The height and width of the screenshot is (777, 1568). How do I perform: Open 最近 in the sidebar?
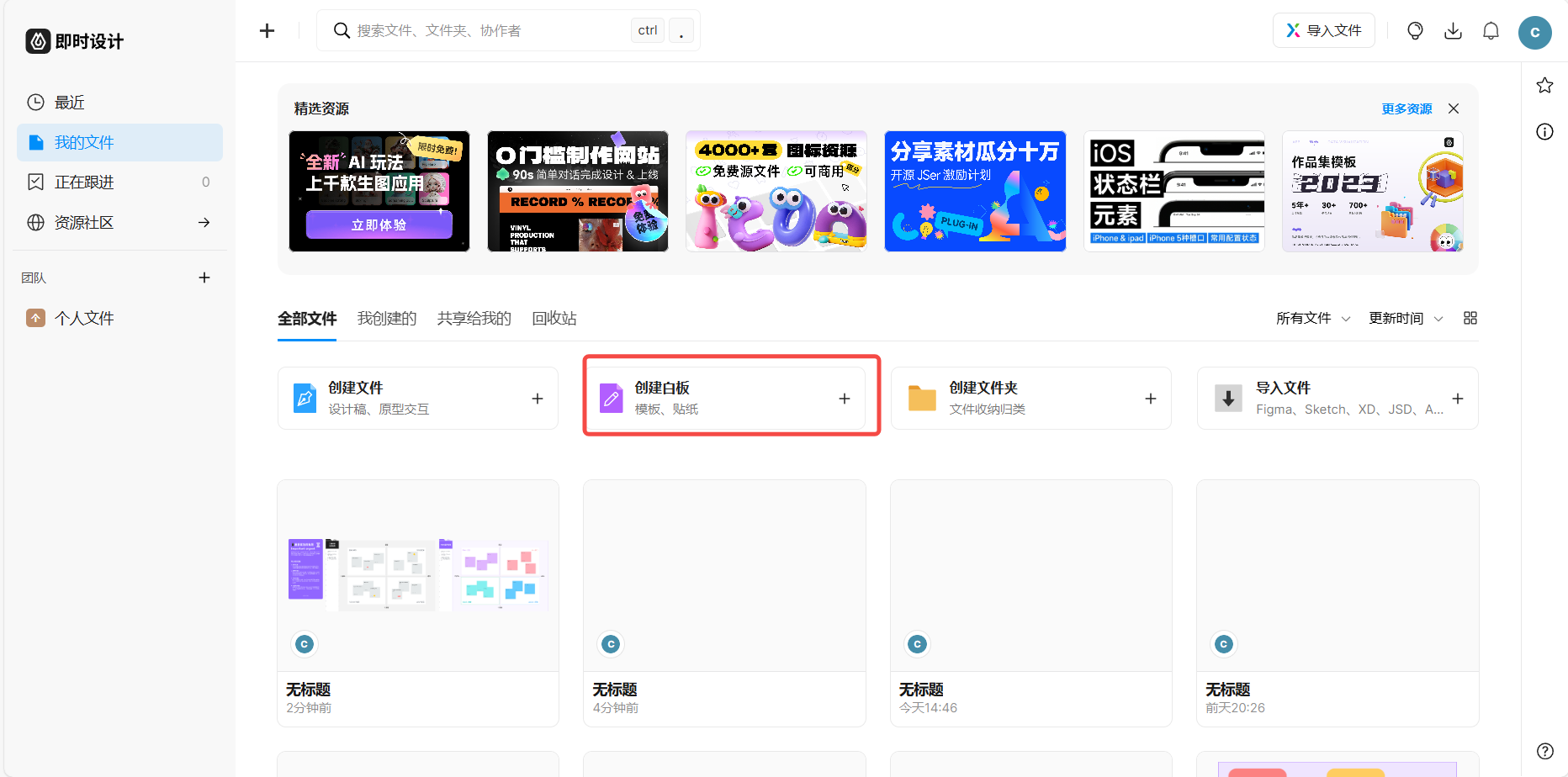point(119,103)
